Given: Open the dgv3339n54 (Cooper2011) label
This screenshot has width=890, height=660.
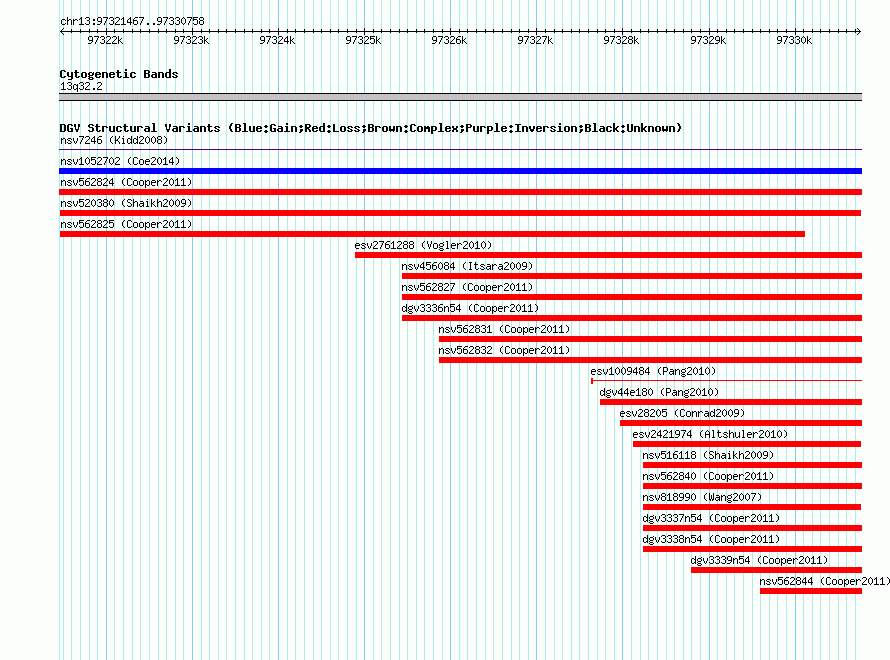Looking at the screenshot, I should pos(759,560).
